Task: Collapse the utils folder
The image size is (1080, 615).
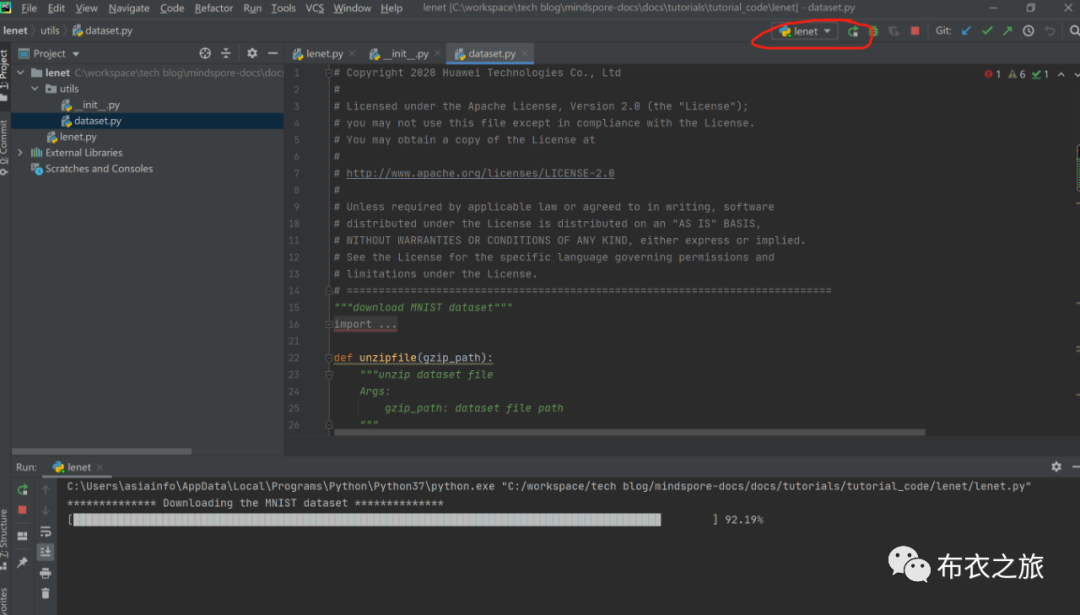Action: [x=35, y=89]
